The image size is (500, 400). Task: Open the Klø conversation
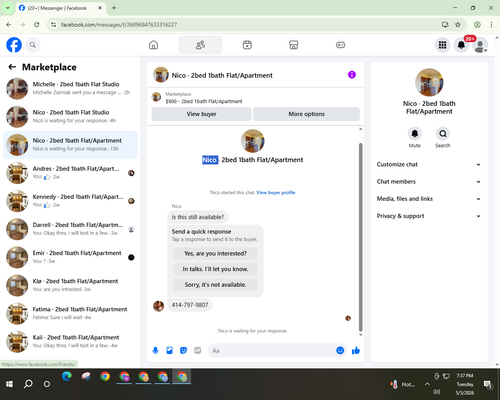coord(70,285)
